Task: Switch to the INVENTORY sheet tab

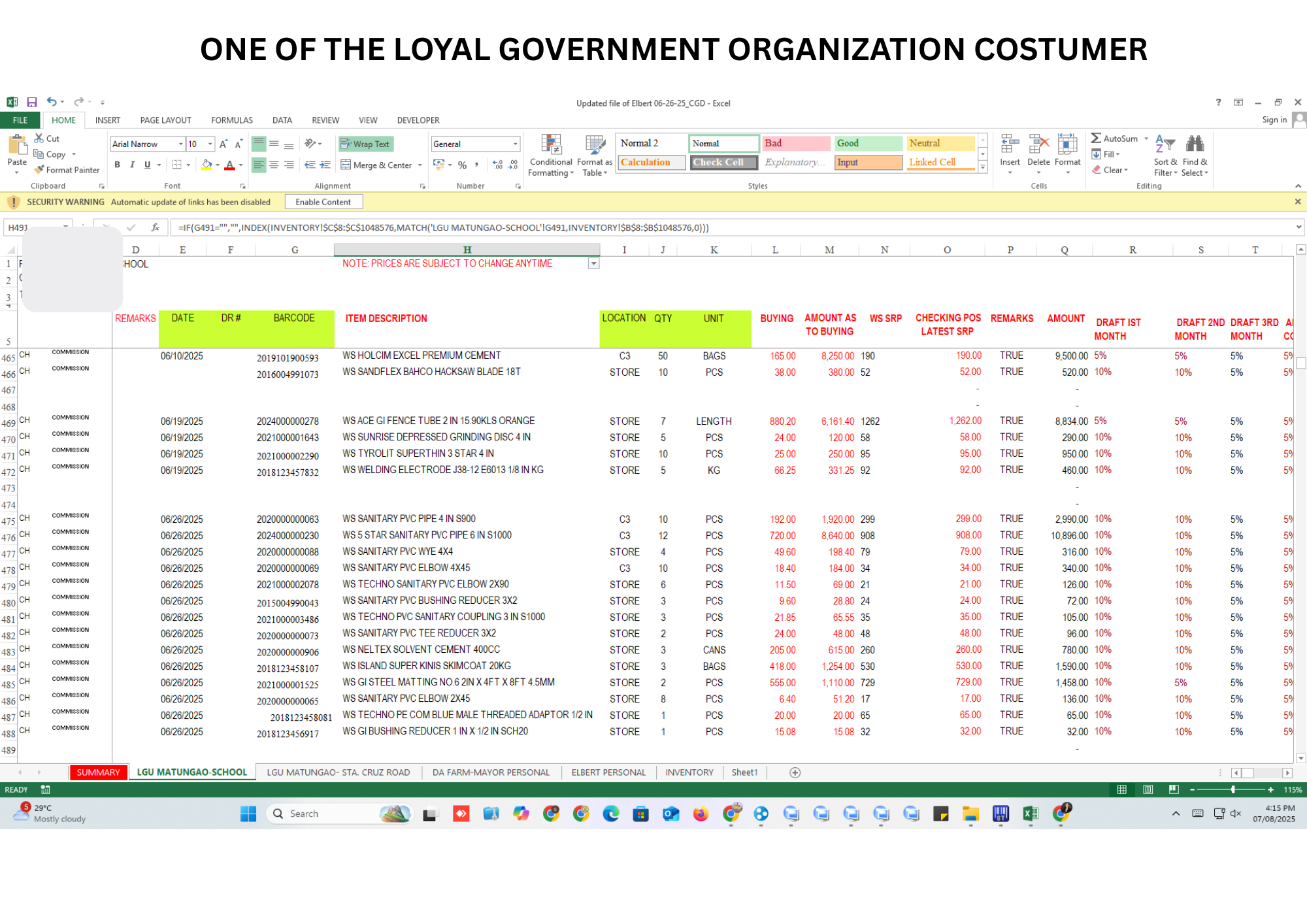Action: click(689, 772)
